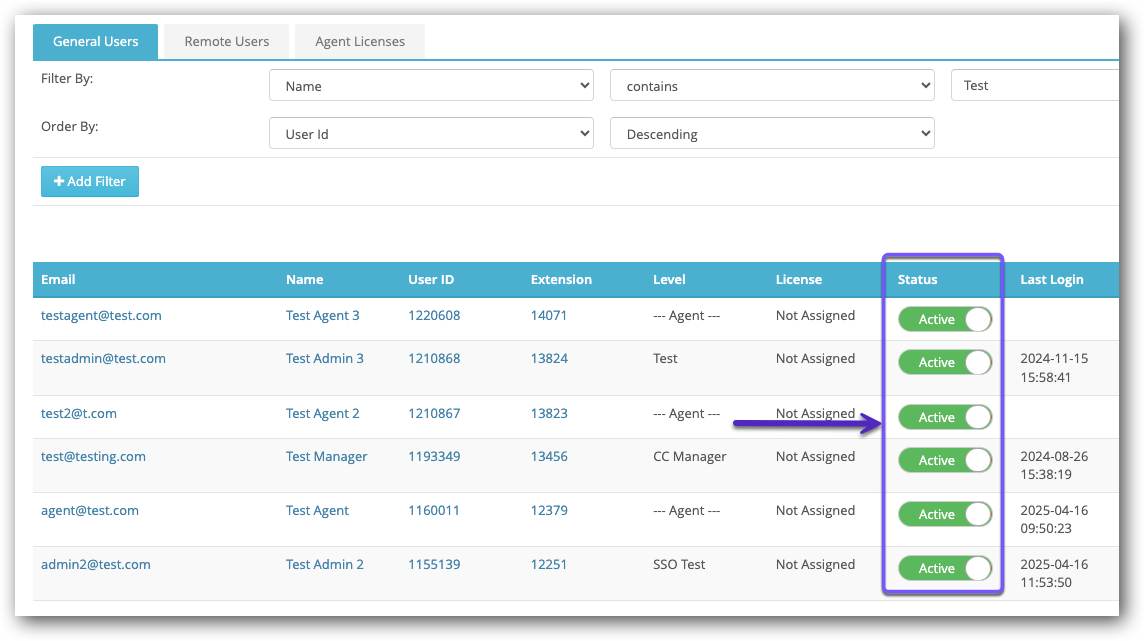Click the 2025-04-16 09:50:23 last login
The height and width of the screenshot is (641, 1144).
tap(1054, 519)
